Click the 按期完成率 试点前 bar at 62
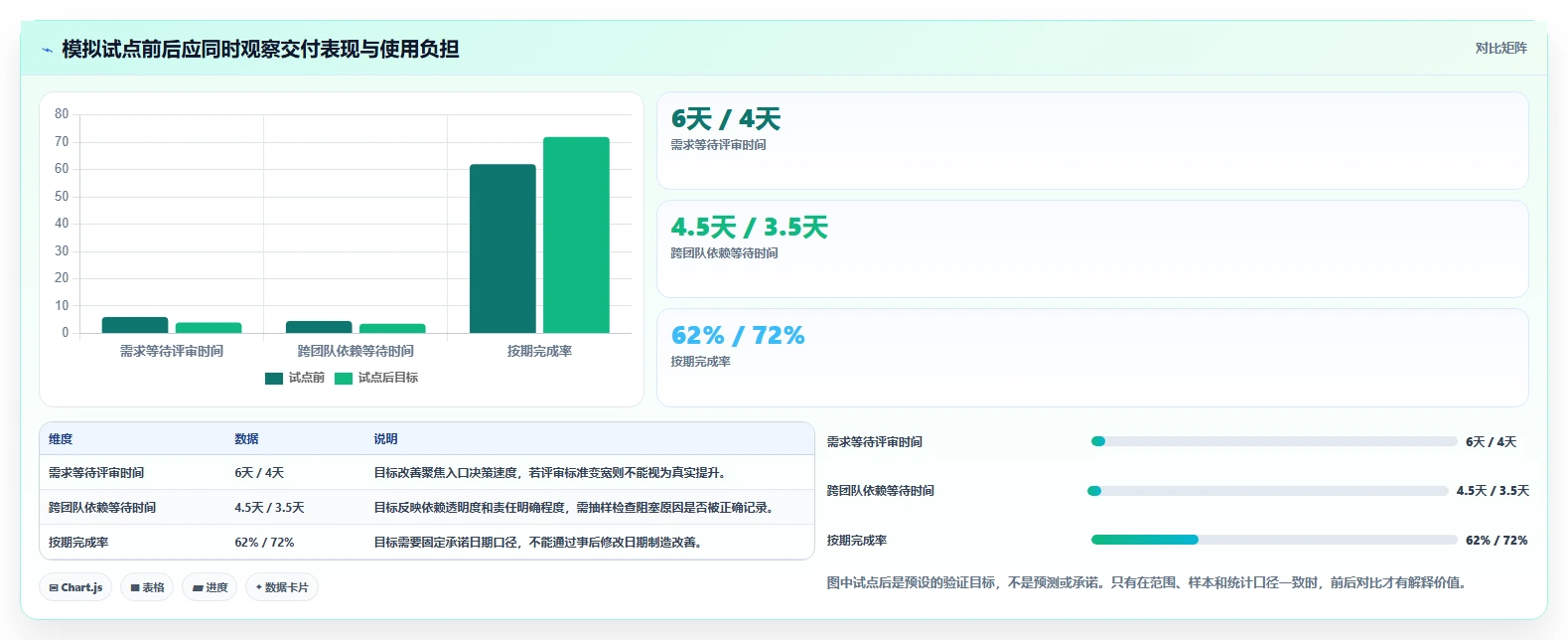 coord(502,248)
